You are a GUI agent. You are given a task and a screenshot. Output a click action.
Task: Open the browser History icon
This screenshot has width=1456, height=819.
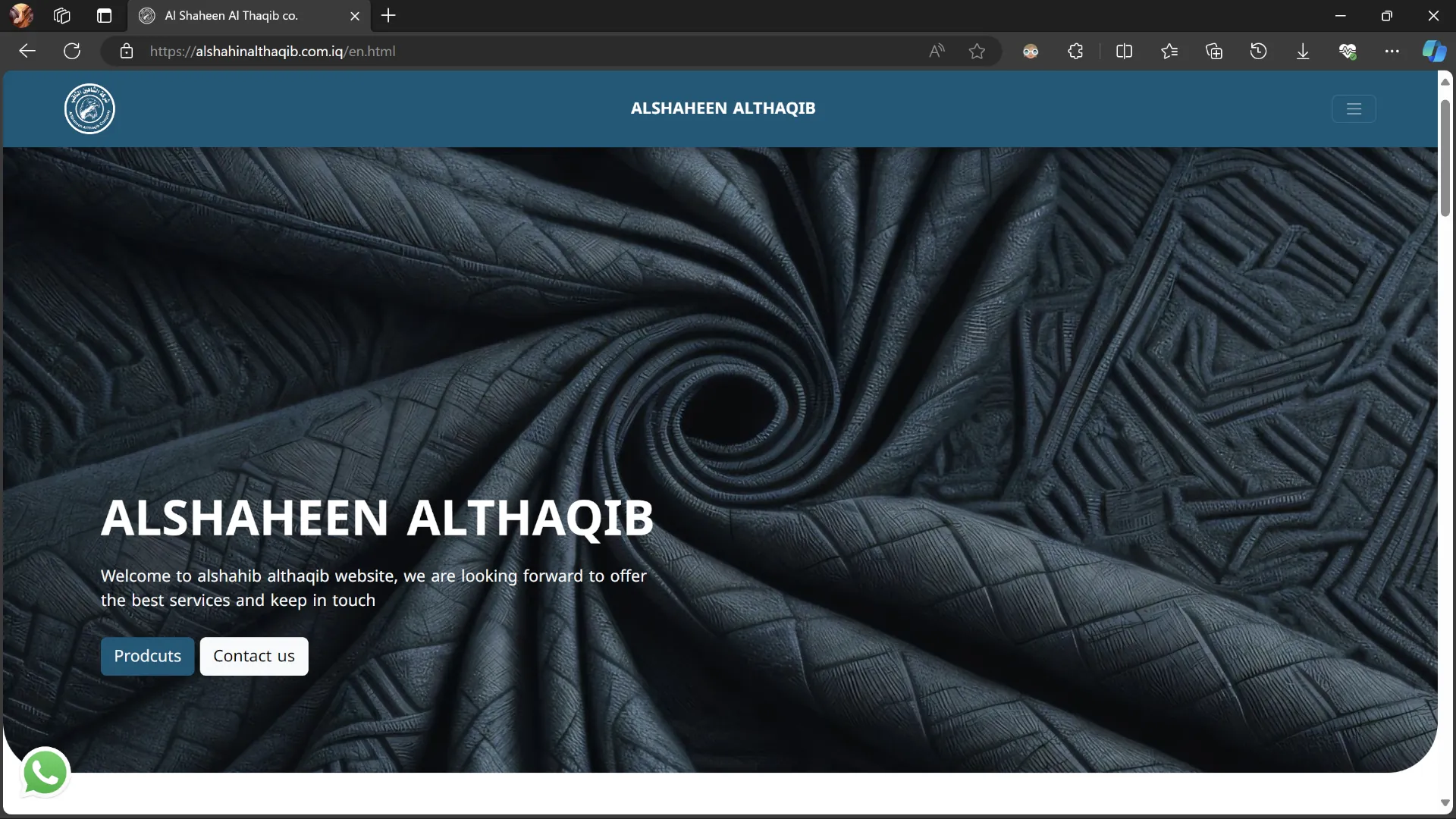tap(1258, 52)
